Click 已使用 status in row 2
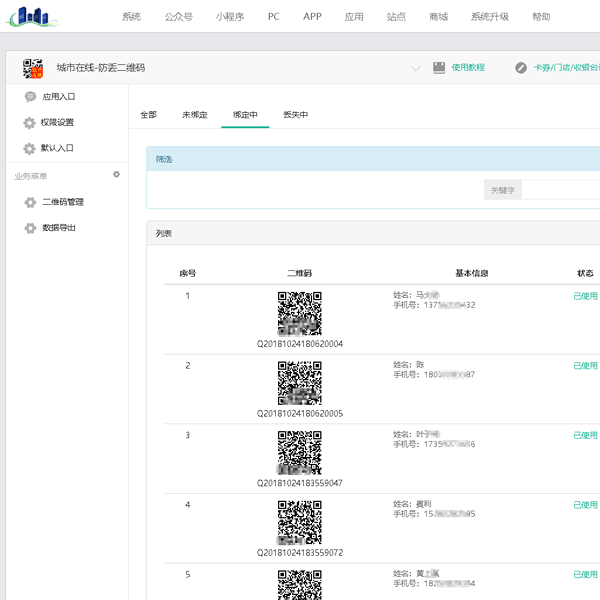Image resolution: width=600 pixels, height=600 pixels. (x=585, y=366)
